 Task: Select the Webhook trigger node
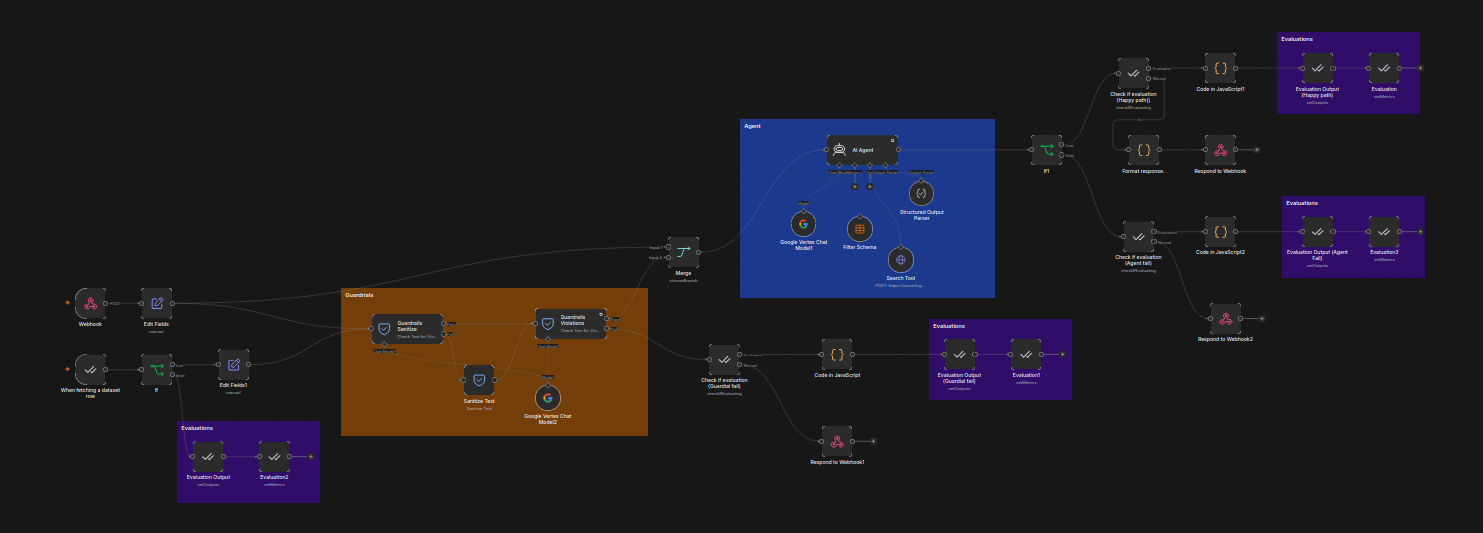[x=91, y=303]
